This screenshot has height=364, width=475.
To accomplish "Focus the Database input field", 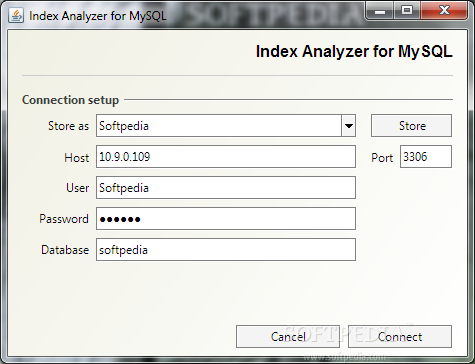I will click(x=226, y=250).
